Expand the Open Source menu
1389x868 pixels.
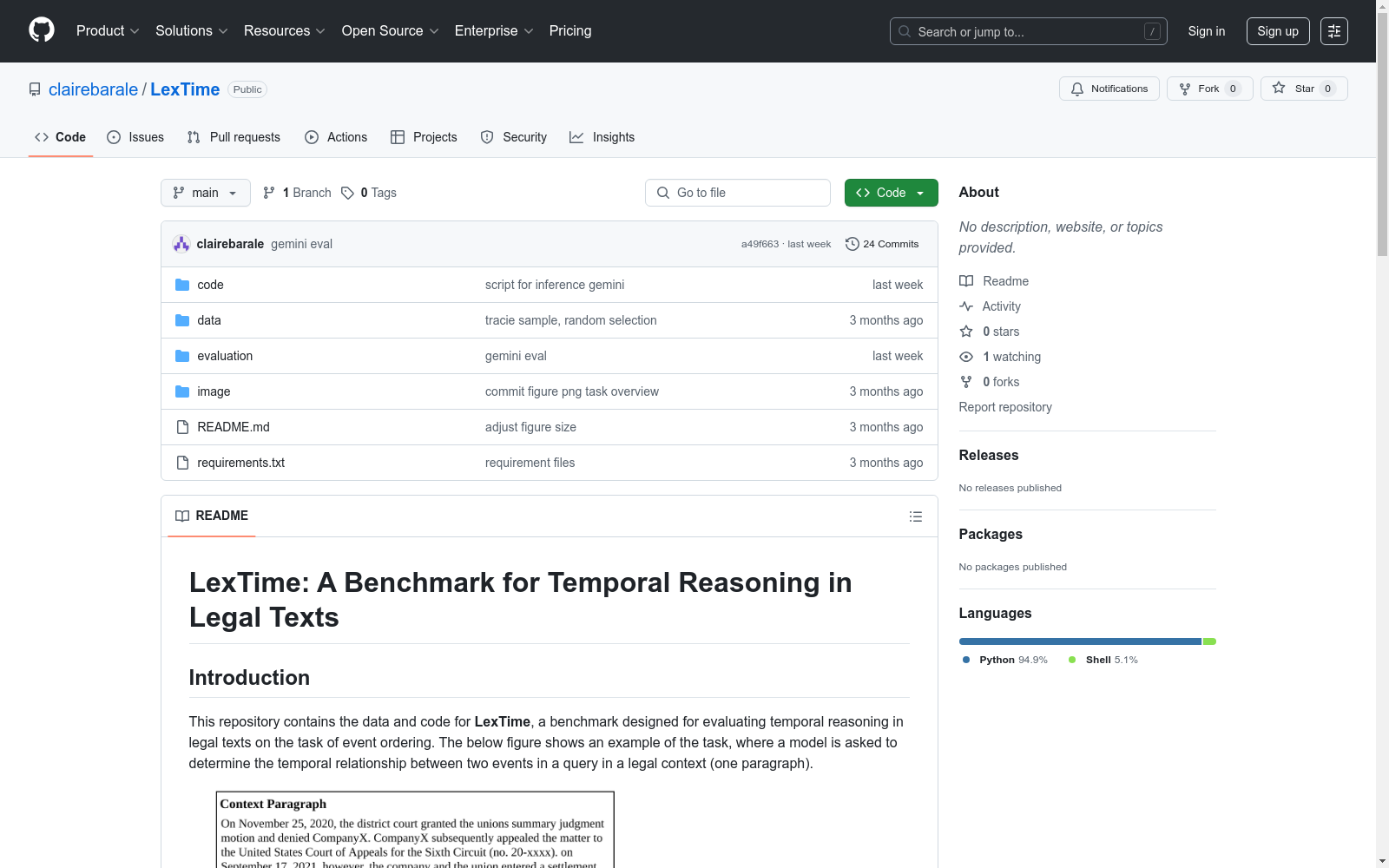point(391,30)
